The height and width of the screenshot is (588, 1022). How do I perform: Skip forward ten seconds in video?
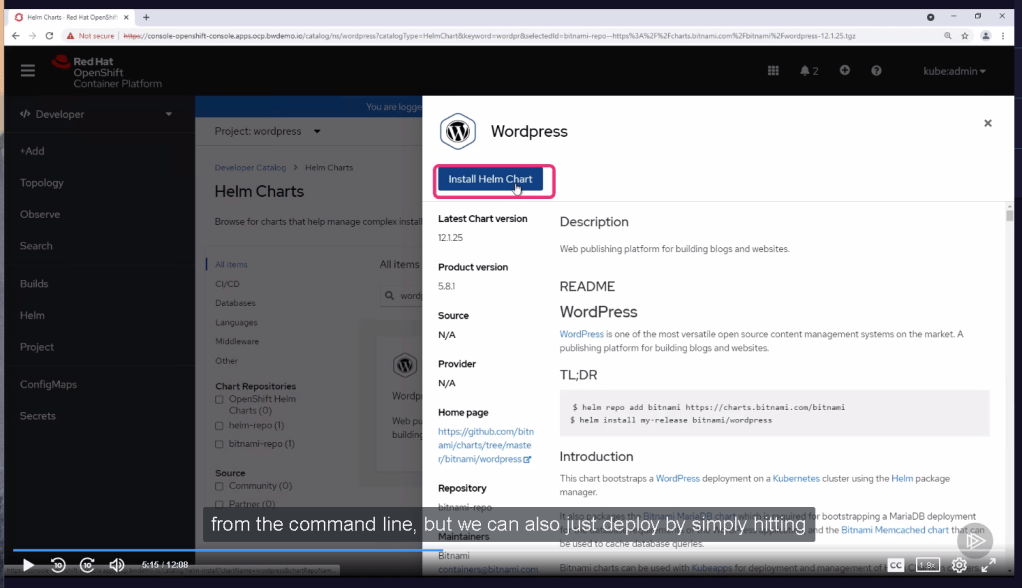tap(87, 565)
